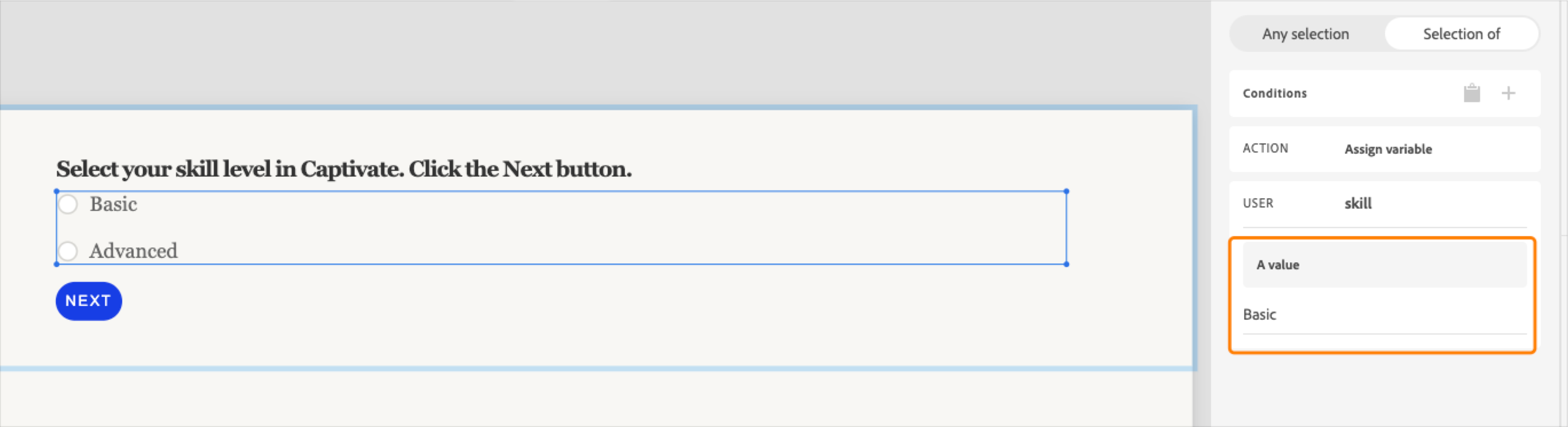
Task: Click the NEXT button on the slide
Action: (88, 301)
